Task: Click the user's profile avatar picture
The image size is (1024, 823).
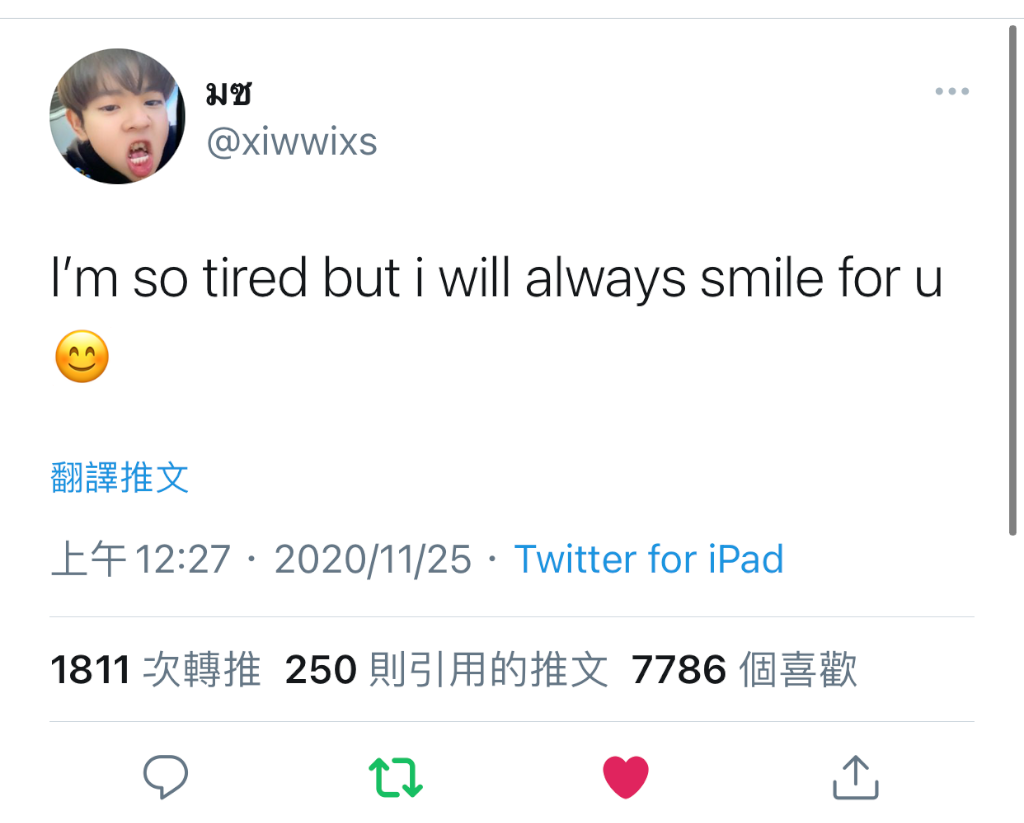Action: point(118,116)
